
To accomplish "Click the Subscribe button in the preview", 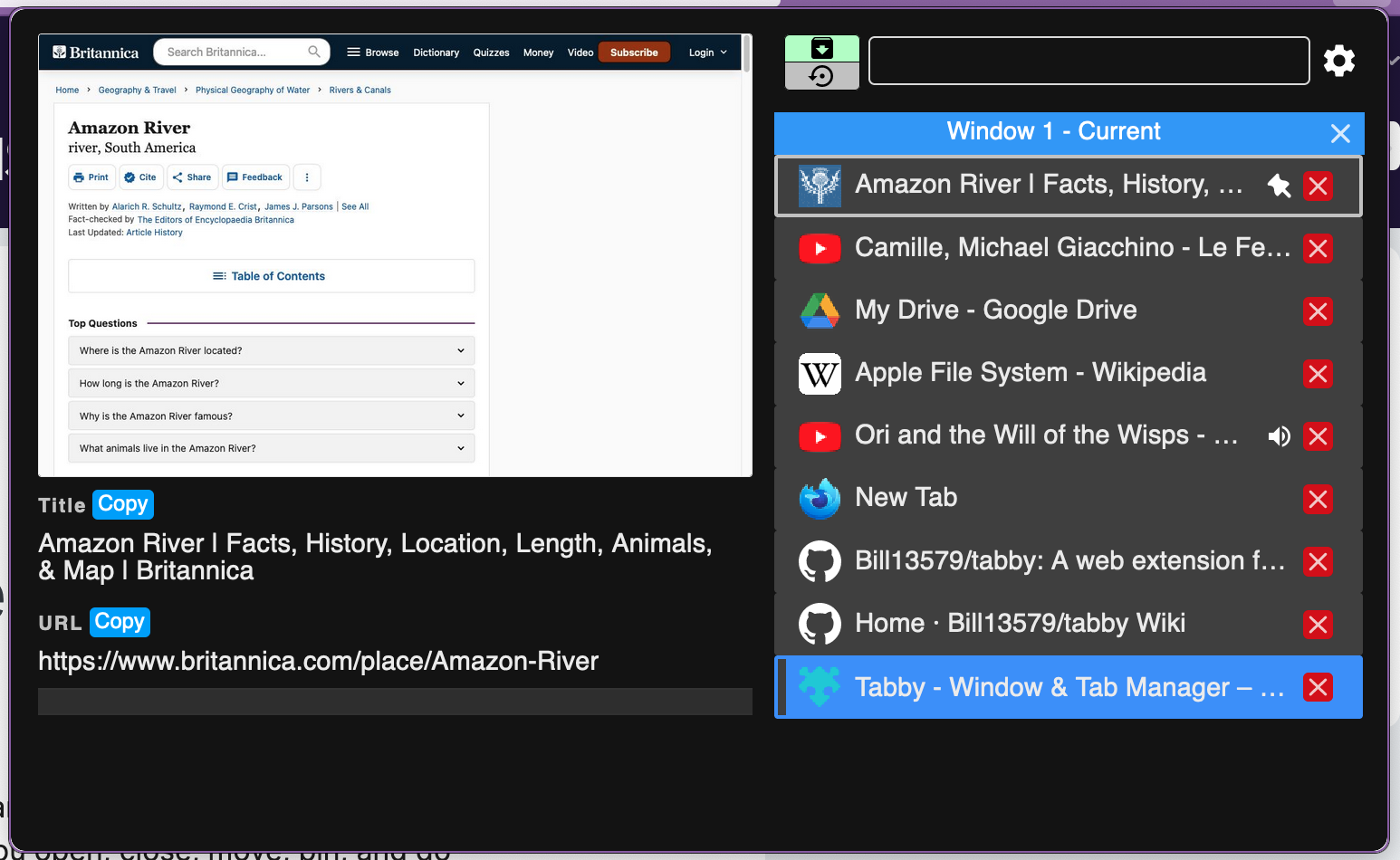I will [x=634, y=53].
